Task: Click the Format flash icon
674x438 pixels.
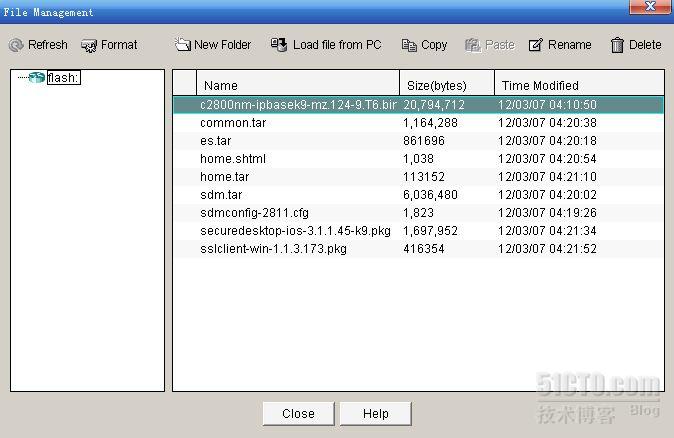Action: click(x=89, y=46)
